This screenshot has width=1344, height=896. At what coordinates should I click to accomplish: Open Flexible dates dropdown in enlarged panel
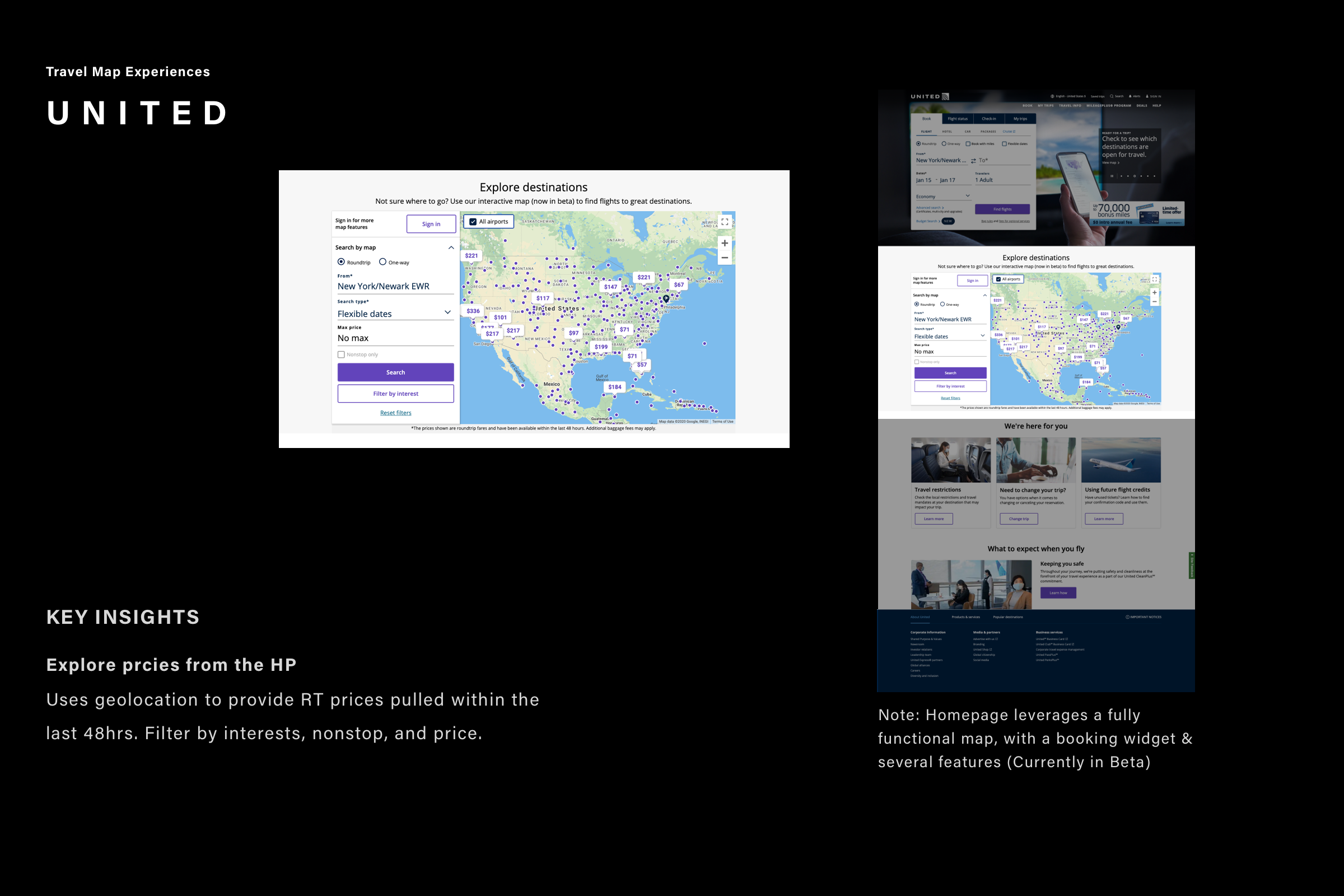tap(395, 313)
